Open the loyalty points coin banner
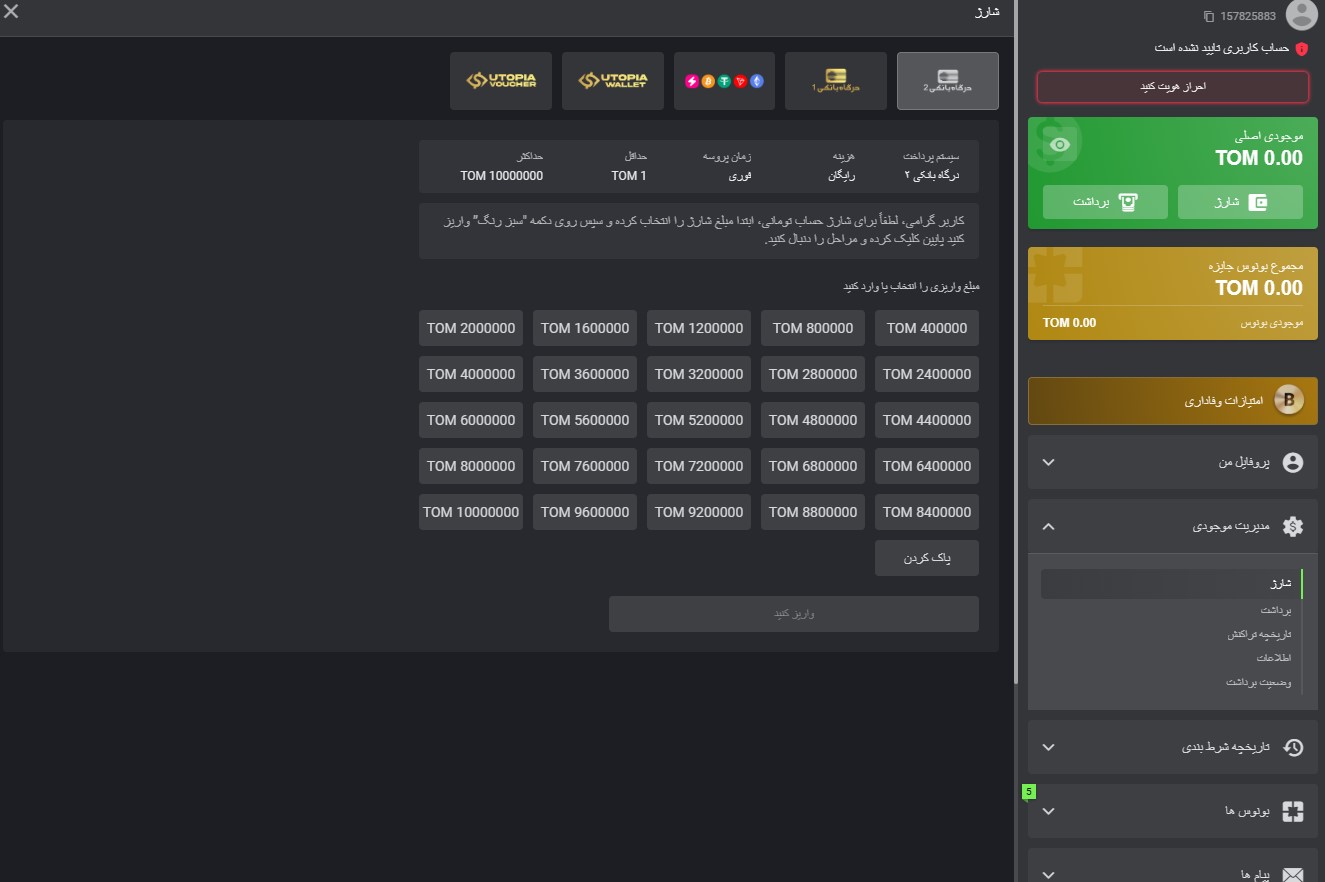The width and height of the screenshot is (1325, 882). pos(1172,401)
